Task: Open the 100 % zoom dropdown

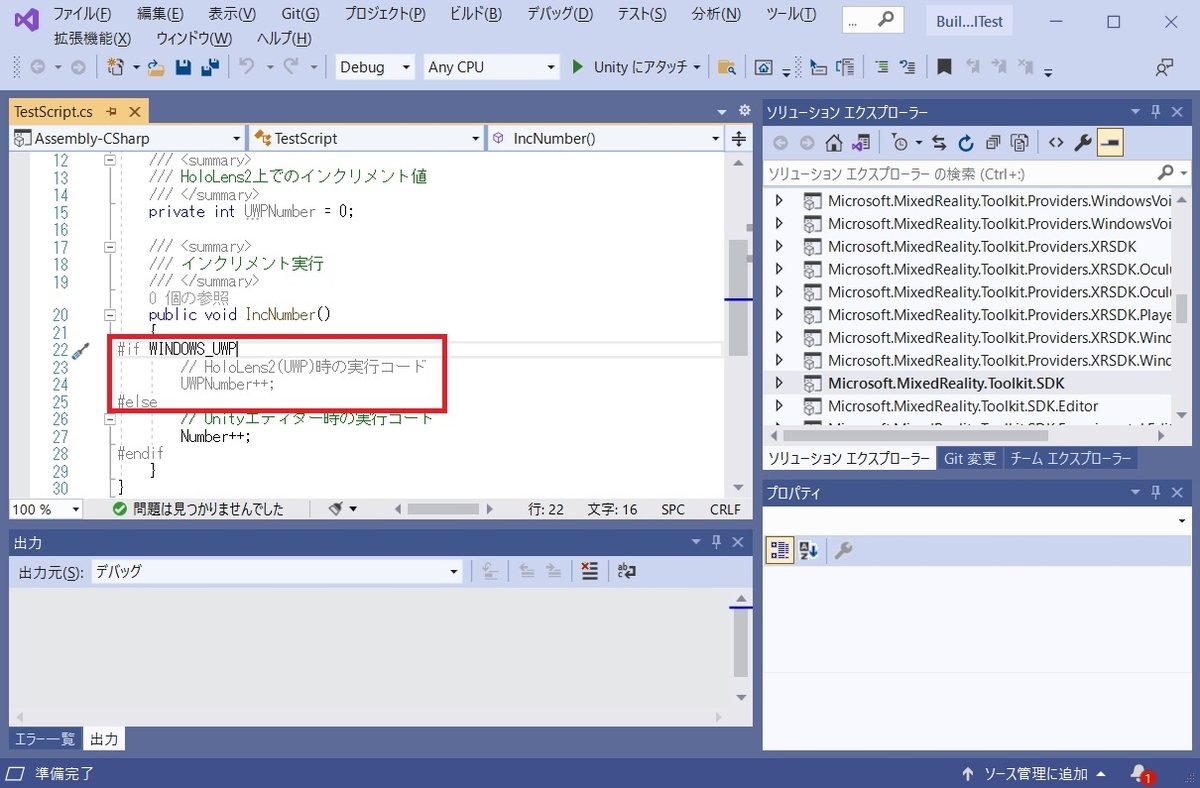Action: click(47, 509)
